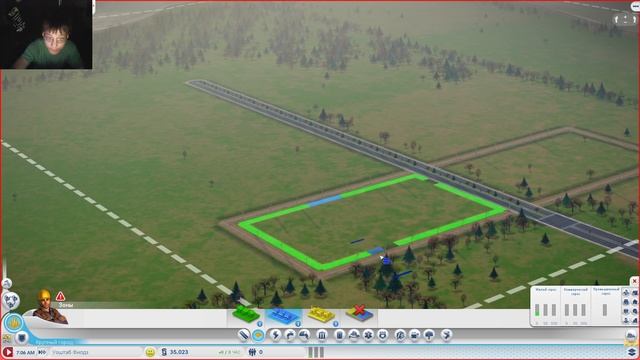This screenshot has height=360, width=640.
Task: Open the Health medical-star menu
Action: point(368,335)
